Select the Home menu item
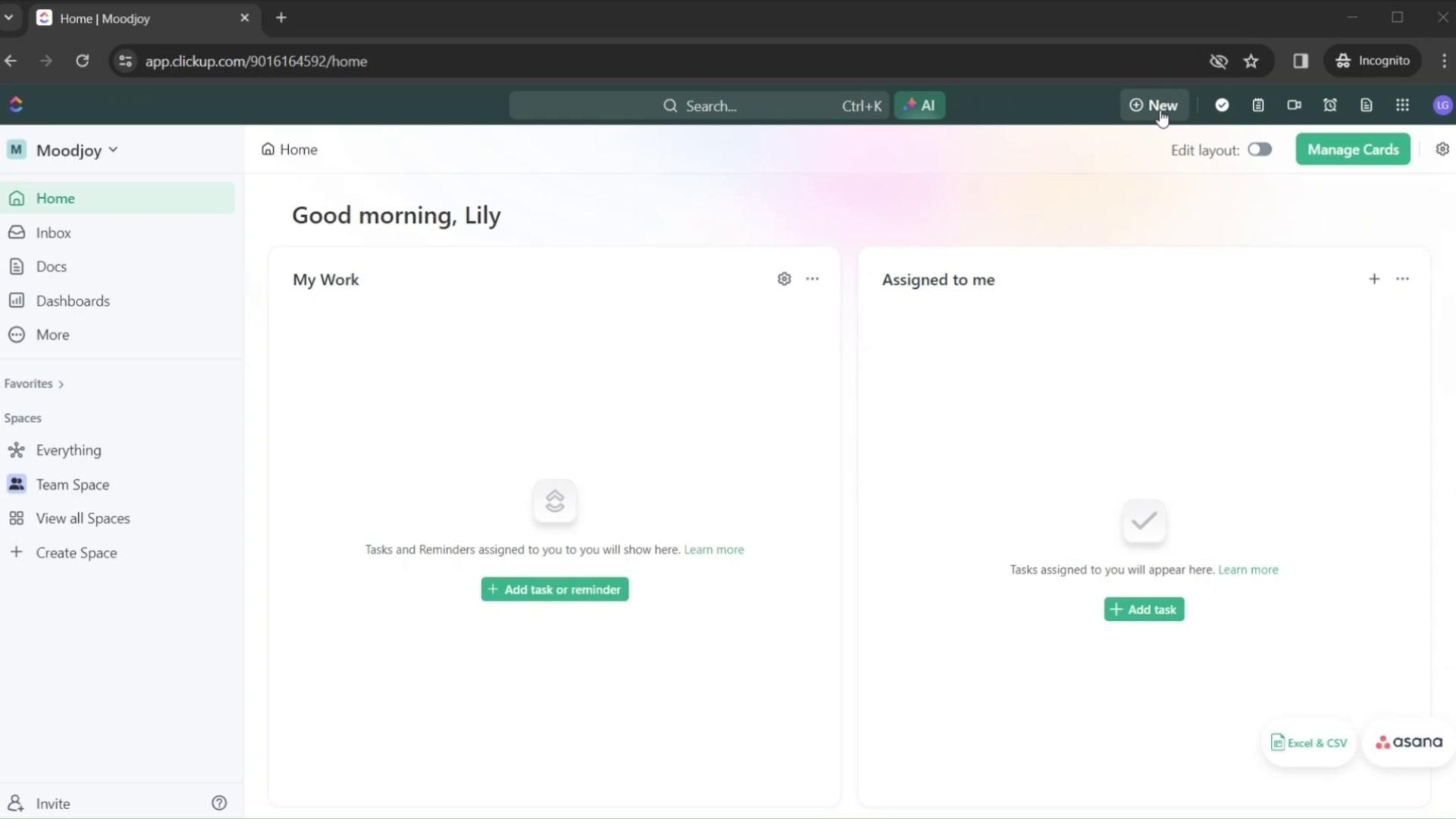Image resolution: width=1456 pixels, height=819 pixels. 55,198
